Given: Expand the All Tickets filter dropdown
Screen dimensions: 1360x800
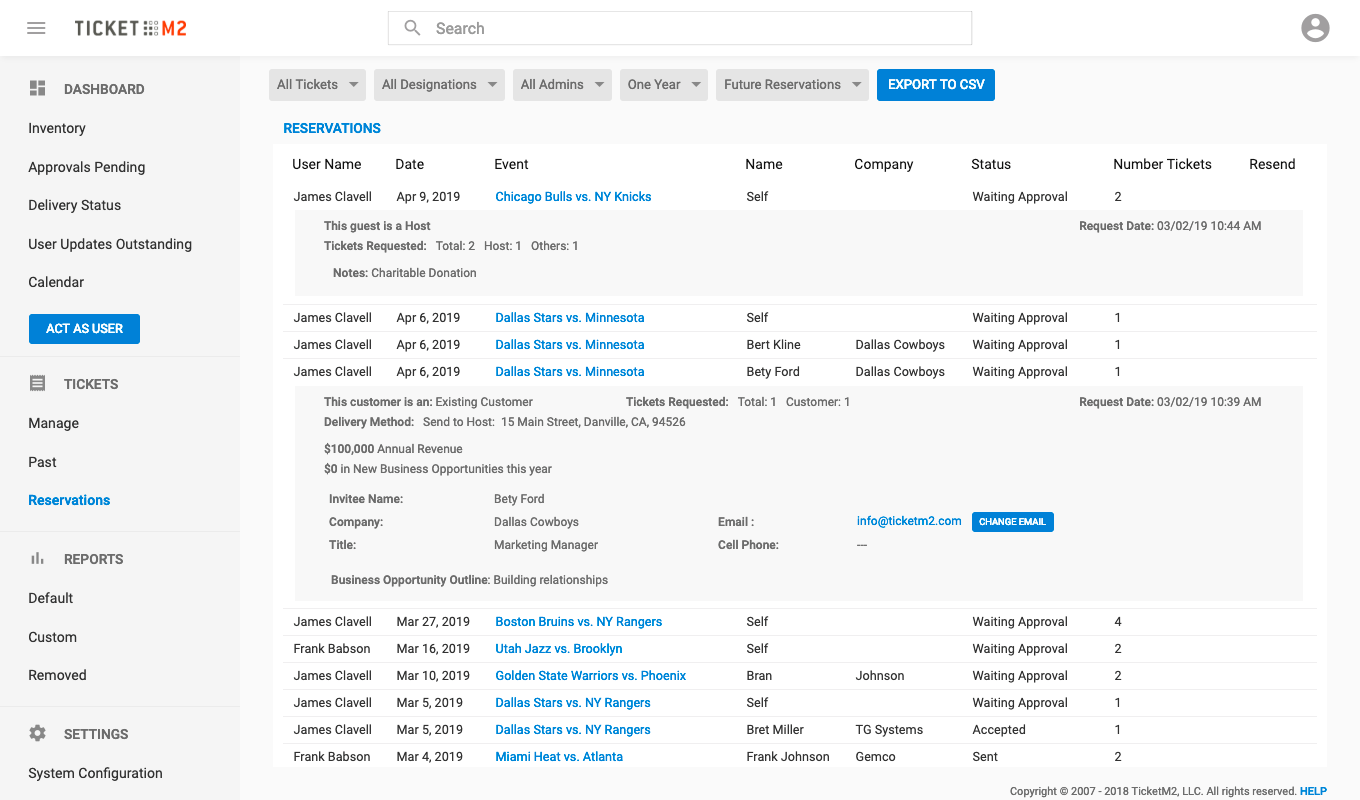Looking at the screenshot, I should pyautogui.click(x=318, y=85).
